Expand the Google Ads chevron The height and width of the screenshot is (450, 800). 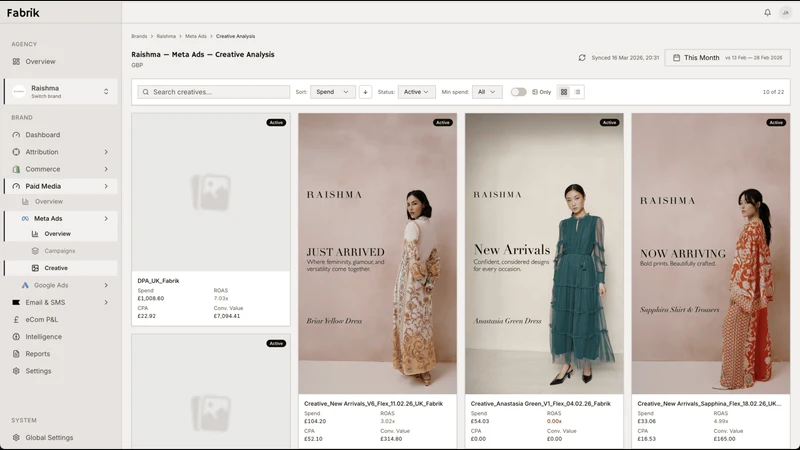click(106, 285)
